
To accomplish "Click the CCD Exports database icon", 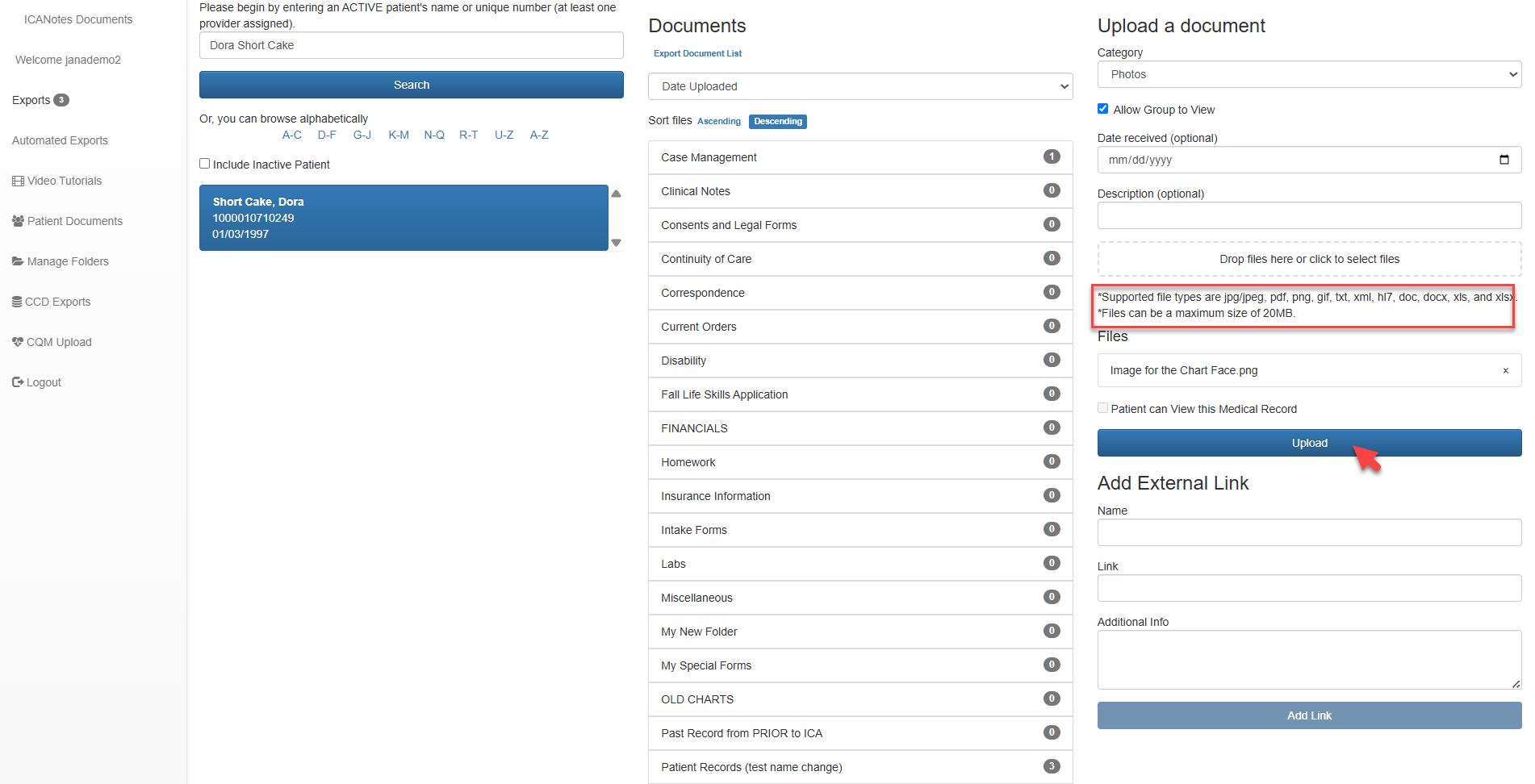I will (17, 302).
